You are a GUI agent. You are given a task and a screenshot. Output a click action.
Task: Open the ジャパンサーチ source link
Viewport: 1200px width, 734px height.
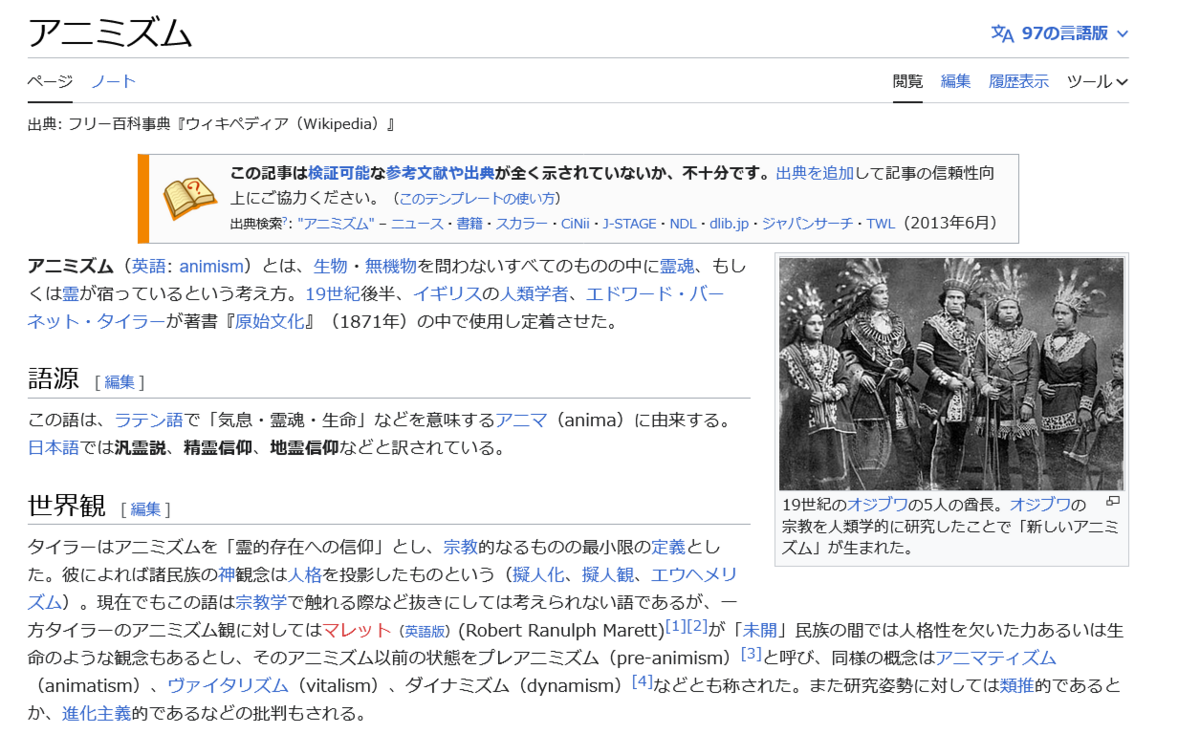pyautogui.click(x=807, y=224)
